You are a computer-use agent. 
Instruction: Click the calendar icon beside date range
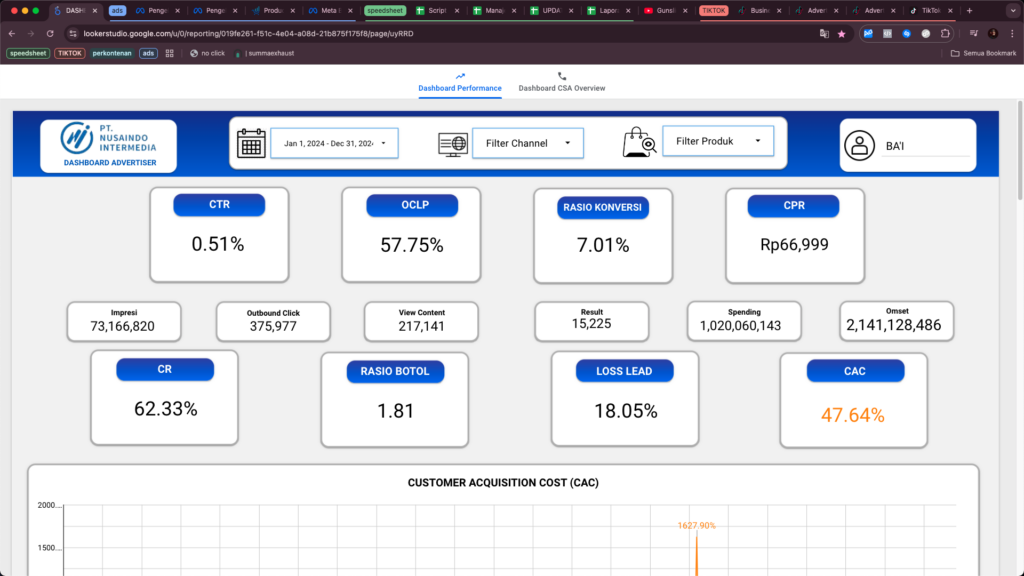[251, 143]
